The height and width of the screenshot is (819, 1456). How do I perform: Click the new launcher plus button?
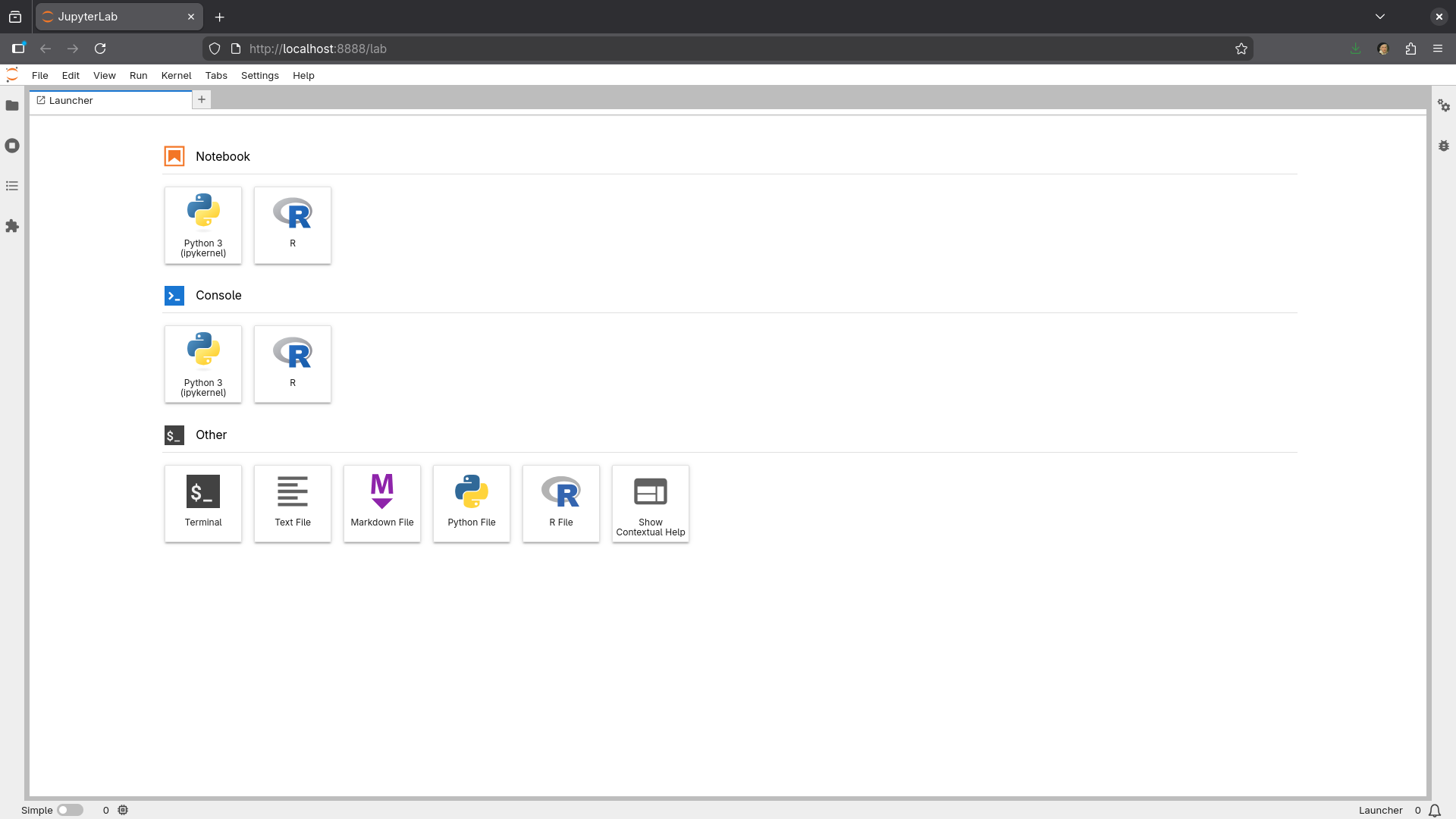[x=202, y=99]
